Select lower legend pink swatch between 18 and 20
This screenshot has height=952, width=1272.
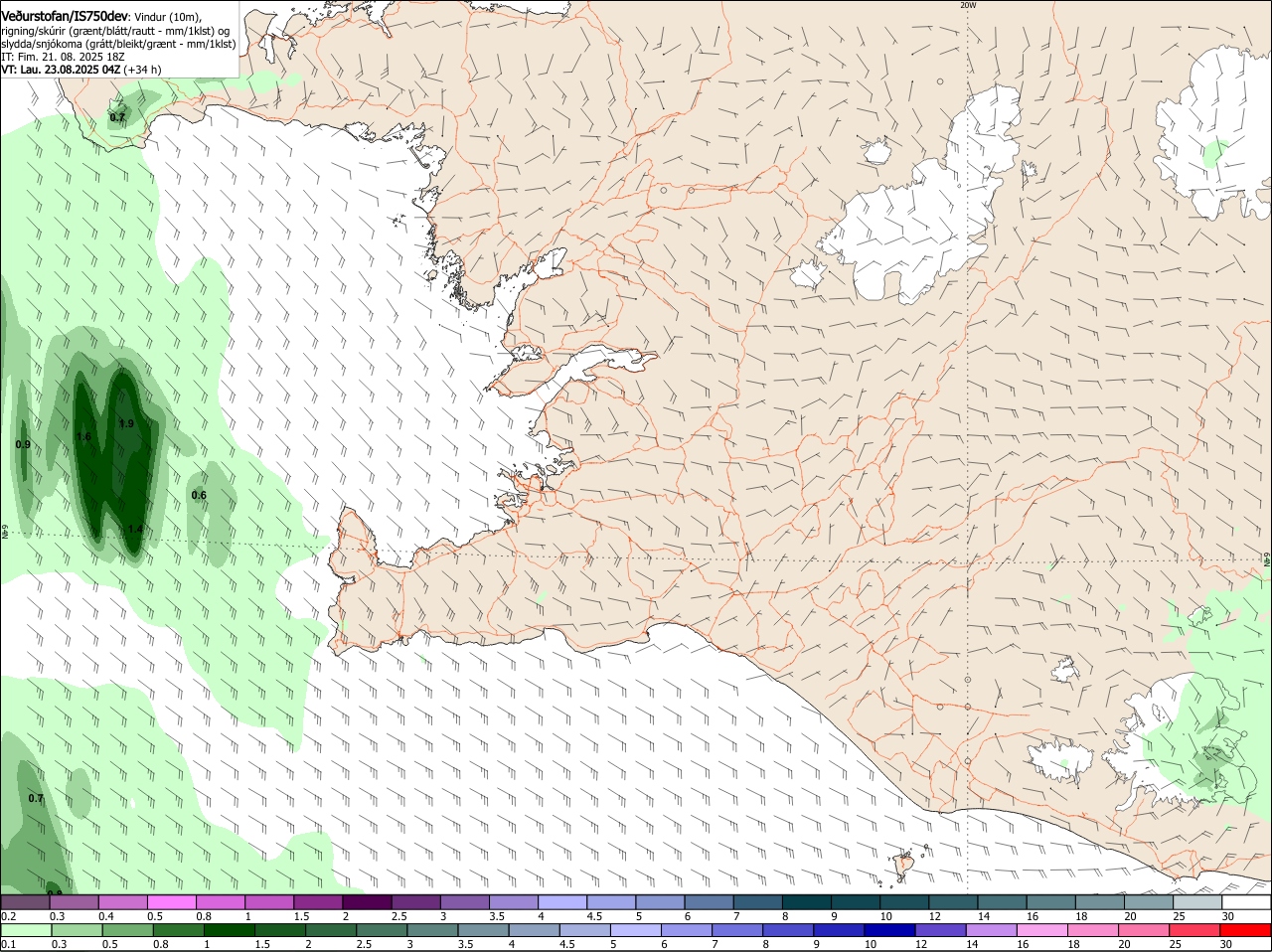(x=1094, y=930)
